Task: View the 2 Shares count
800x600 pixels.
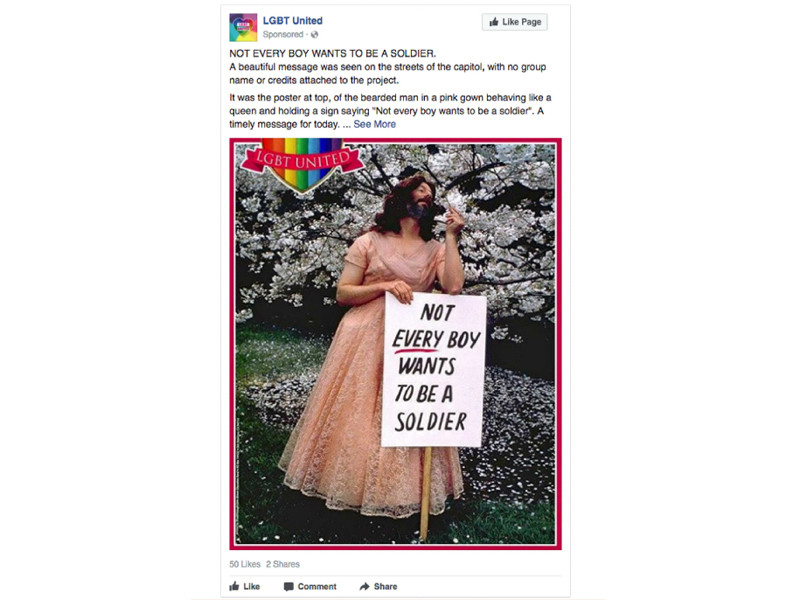Action: coord(283,564)
